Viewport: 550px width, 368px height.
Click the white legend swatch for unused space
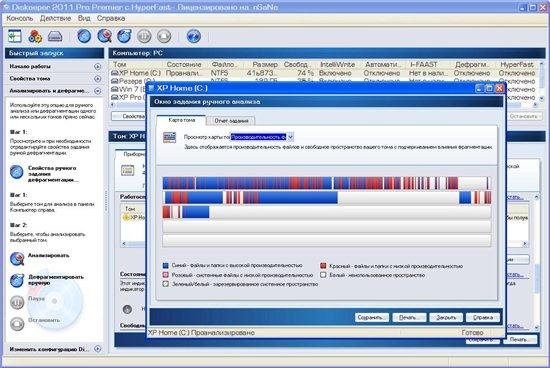click(323, 275)
